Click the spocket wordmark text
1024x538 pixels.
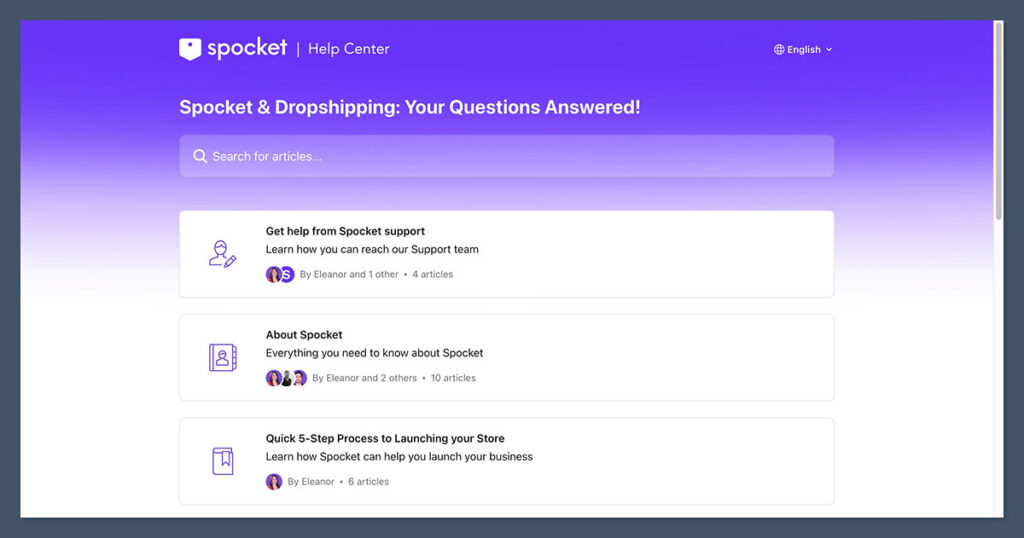(247, 49)
